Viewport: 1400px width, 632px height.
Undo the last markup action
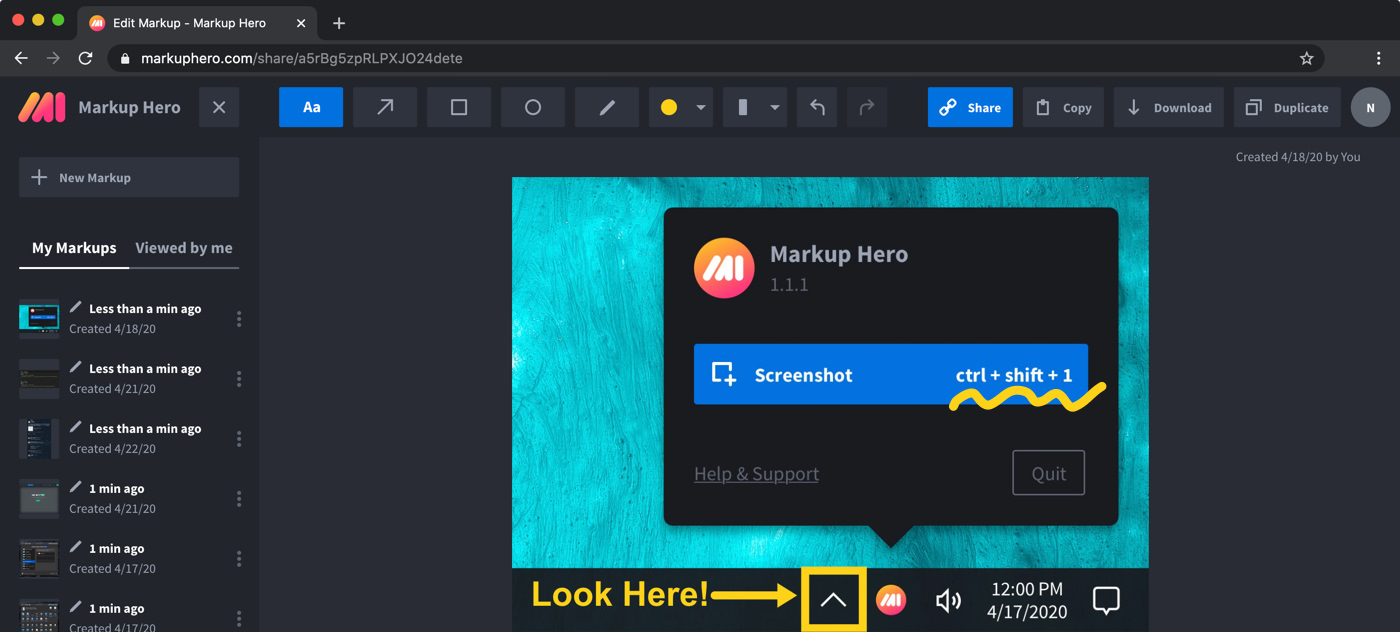(818, 107)
